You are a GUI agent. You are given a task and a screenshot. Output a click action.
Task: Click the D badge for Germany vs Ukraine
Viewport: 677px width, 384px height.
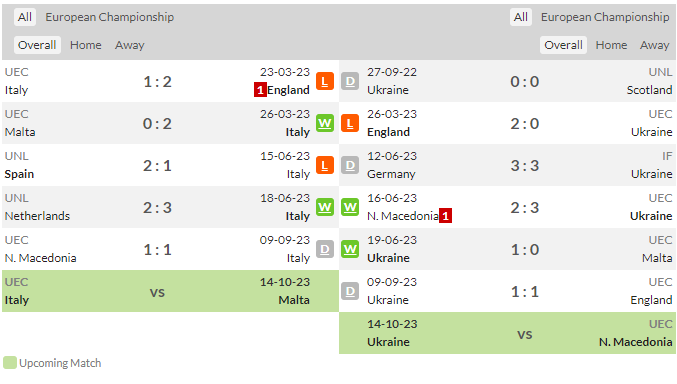tap(350, 165)
